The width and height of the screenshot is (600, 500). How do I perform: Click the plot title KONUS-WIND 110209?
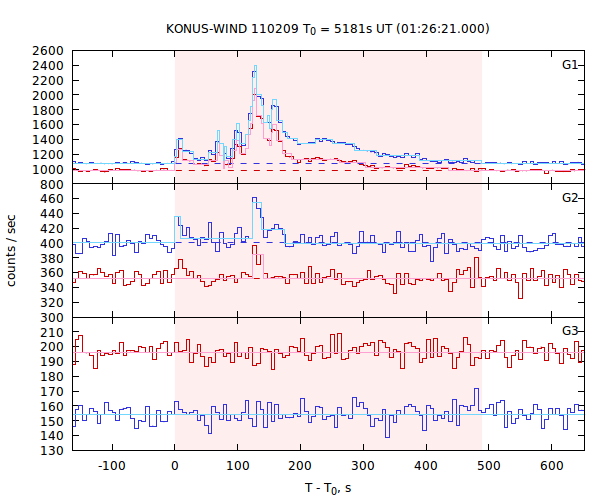pos(328,29)
